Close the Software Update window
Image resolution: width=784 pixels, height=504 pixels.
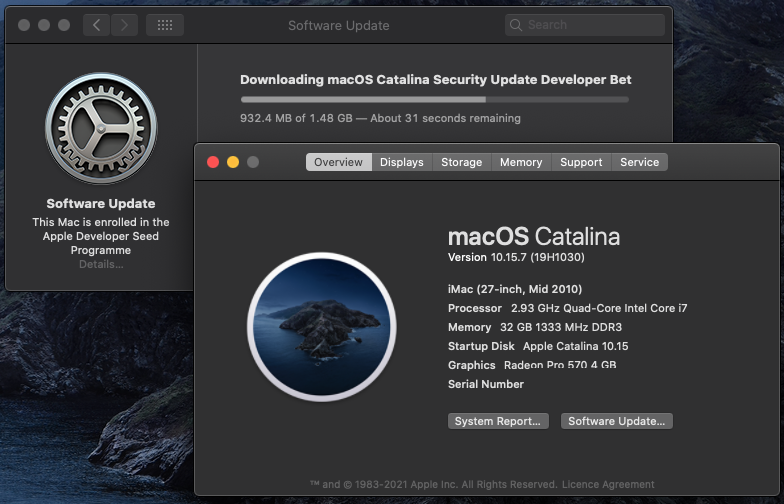coord(24,25)
